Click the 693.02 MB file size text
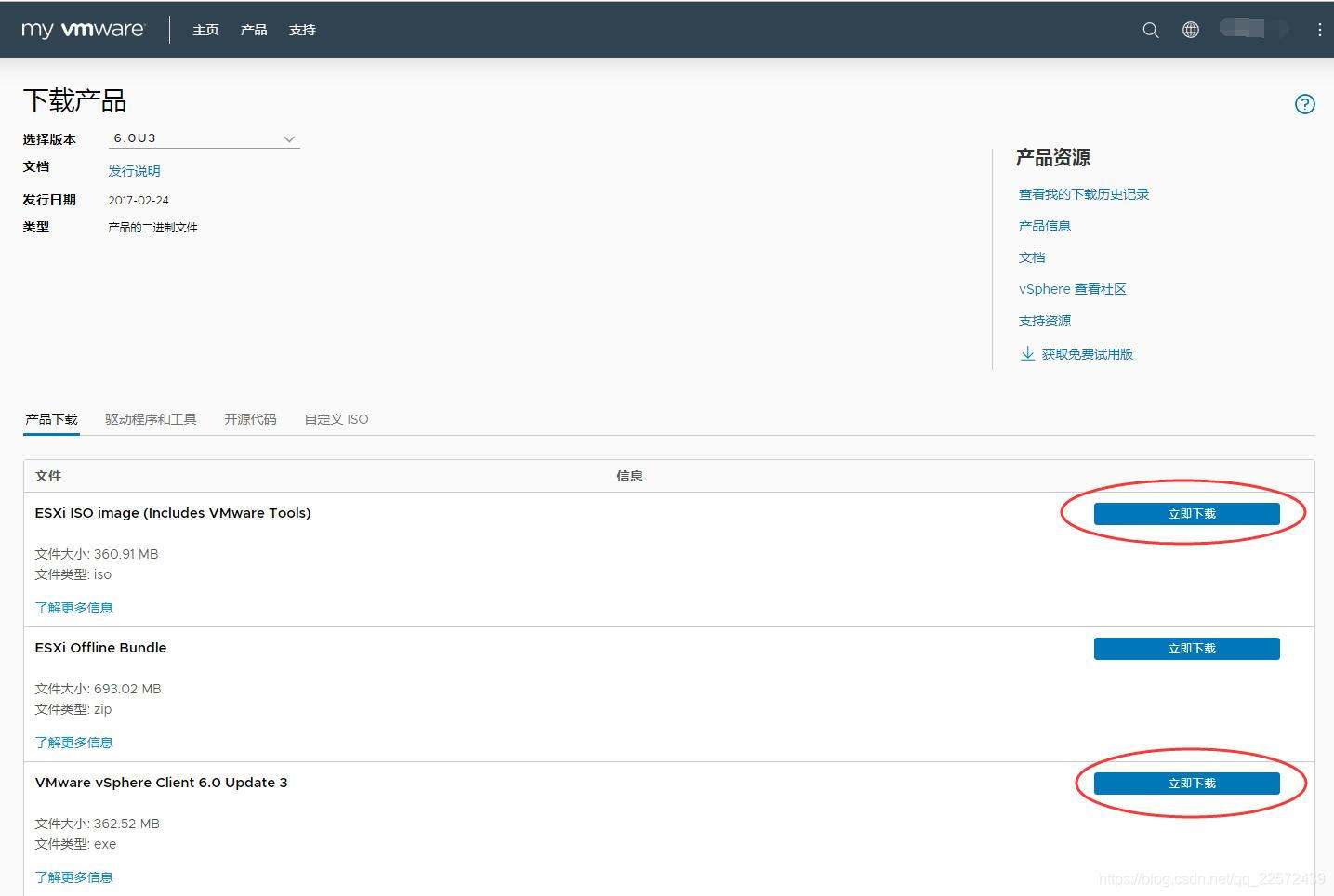This screenshot has width=1334, height=896. pos(127,689)
